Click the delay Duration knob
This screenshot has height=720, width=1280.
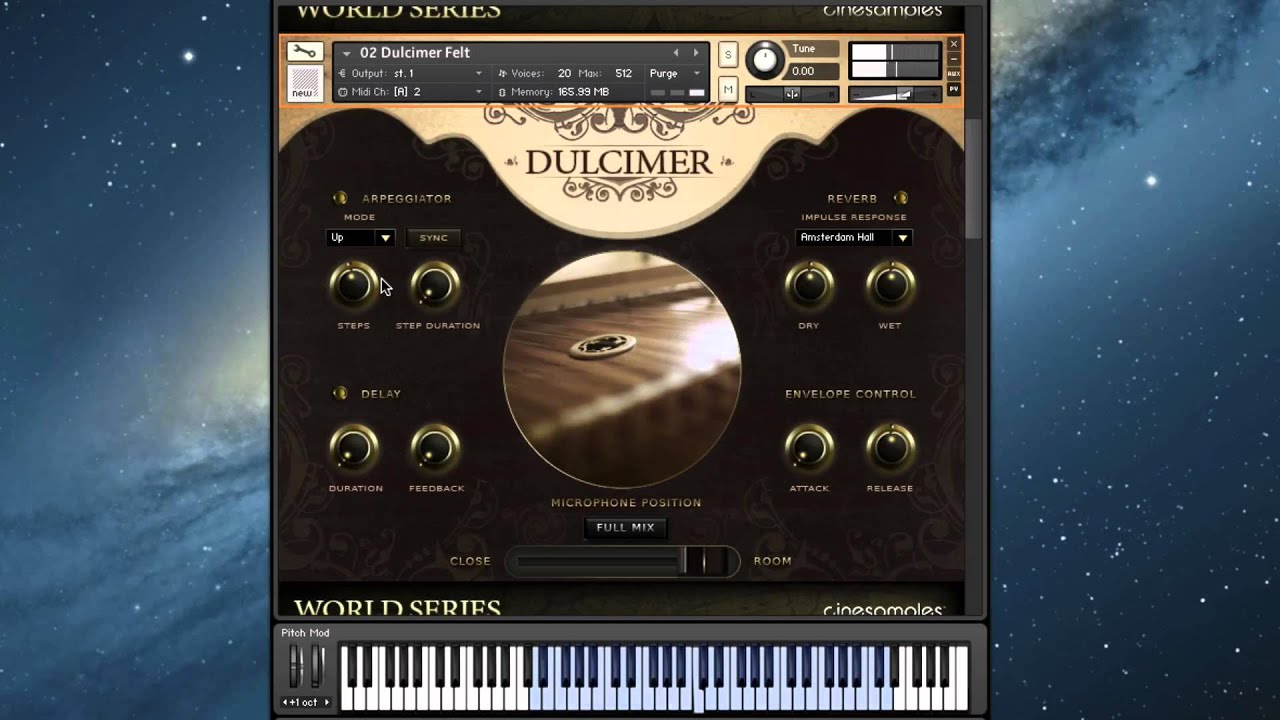pos(354,448)
